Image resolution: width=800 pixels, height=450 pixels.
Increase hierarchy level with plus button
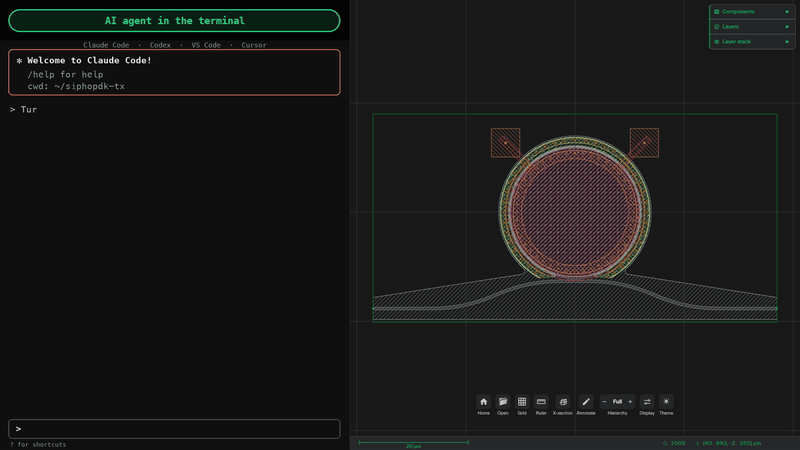click(x=630, y=402)
